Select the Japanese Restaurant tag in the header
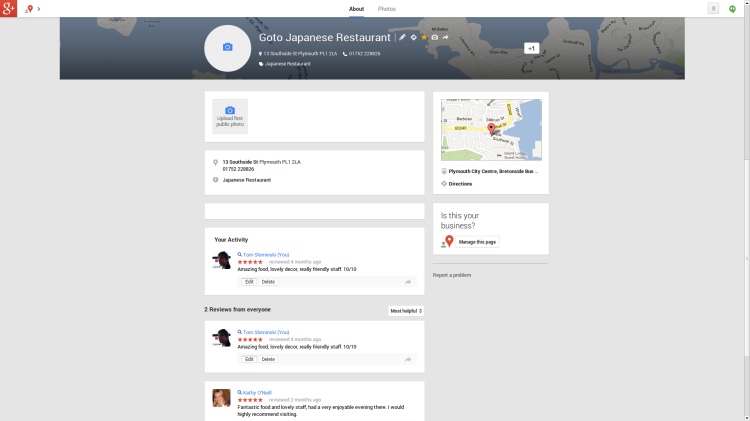750x421 pixels. point(288,64)
